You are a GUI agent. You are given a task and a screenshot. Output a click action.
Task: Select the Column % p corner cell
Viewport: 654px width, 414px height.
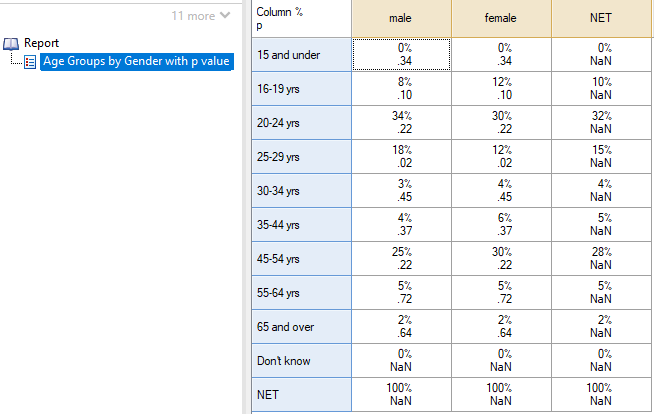302,18
